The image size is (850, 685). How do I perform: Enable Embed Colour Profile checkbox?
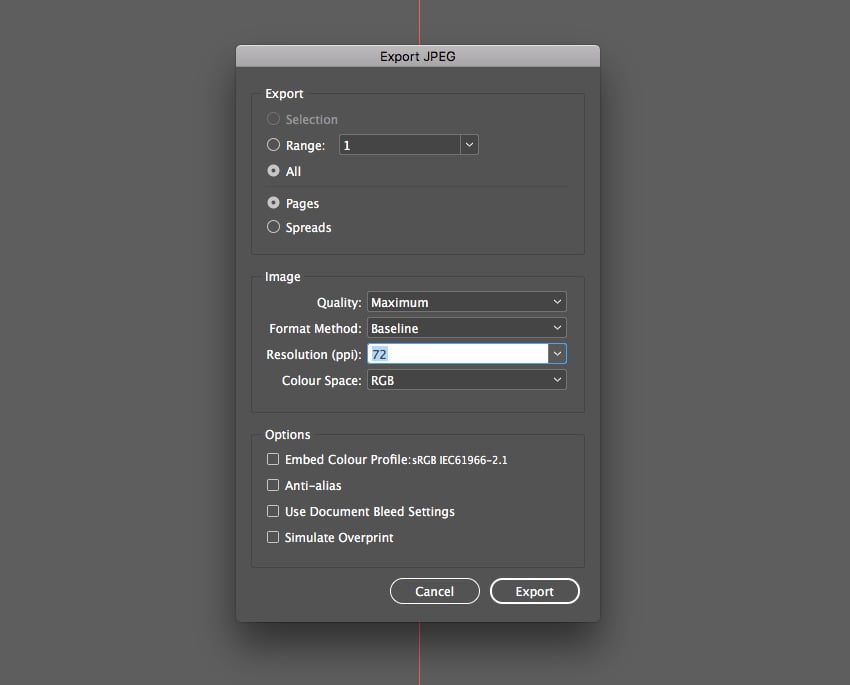[x=273, y=460]
